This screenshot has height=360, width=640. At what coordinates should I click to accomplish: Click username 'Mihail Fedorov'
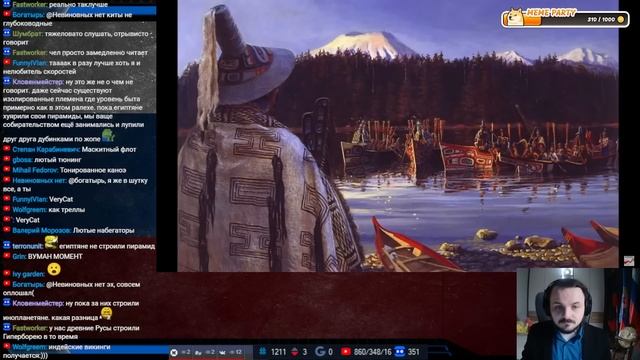point(35,170)
